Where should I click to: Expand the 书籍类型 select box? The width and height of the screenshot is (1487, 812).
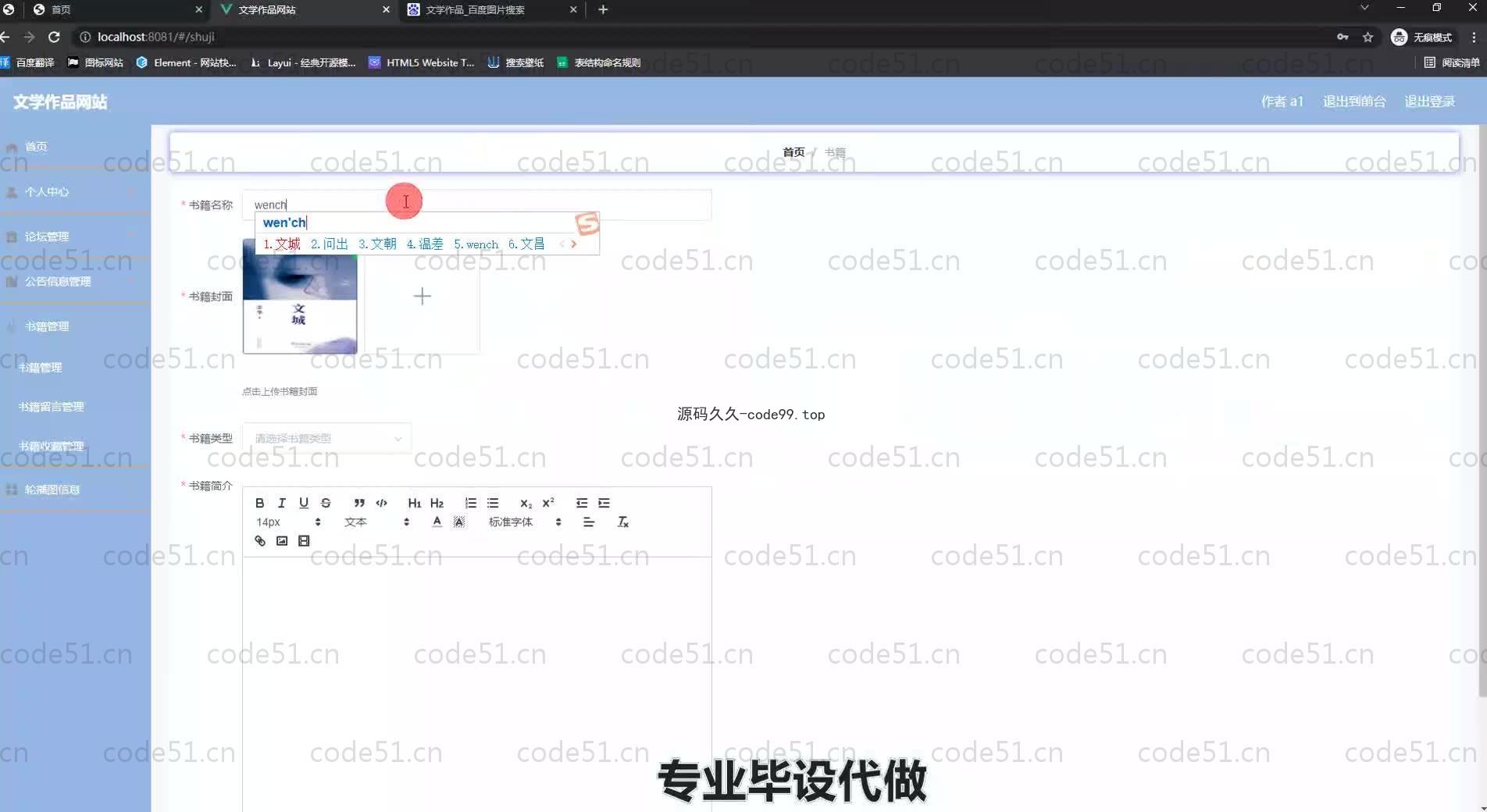coord(327,439)
